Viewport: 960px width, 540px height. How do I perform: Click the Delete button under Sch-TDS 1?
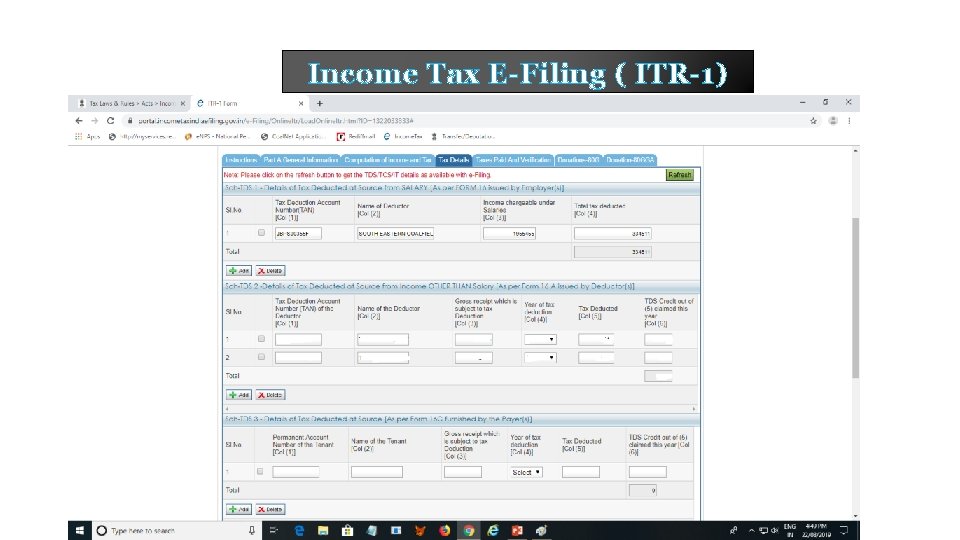(x=270, y=271)
